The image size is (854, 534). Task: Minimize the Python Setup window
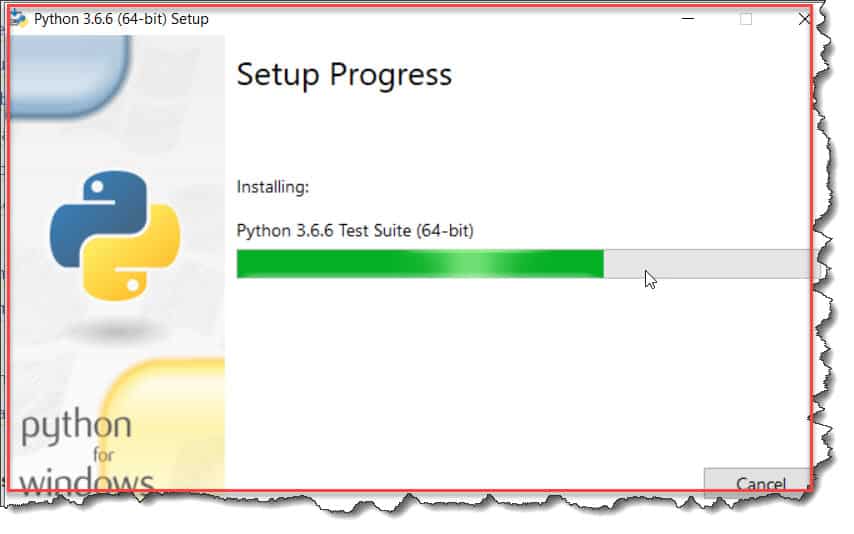coord(688,19)
